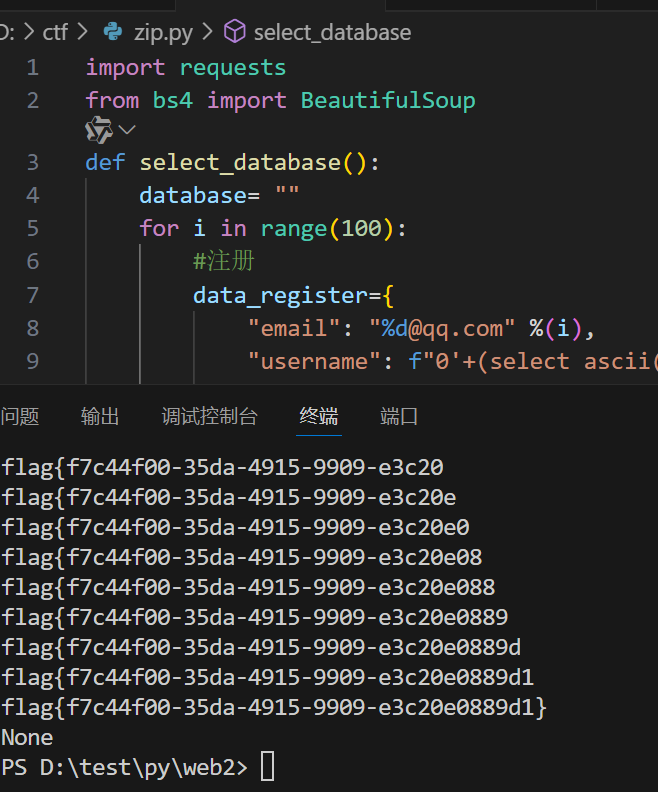This screenshot has width=658, height=792.
Task: Expand breadcrumb chevron after ctf
Action: click(83, 32)
